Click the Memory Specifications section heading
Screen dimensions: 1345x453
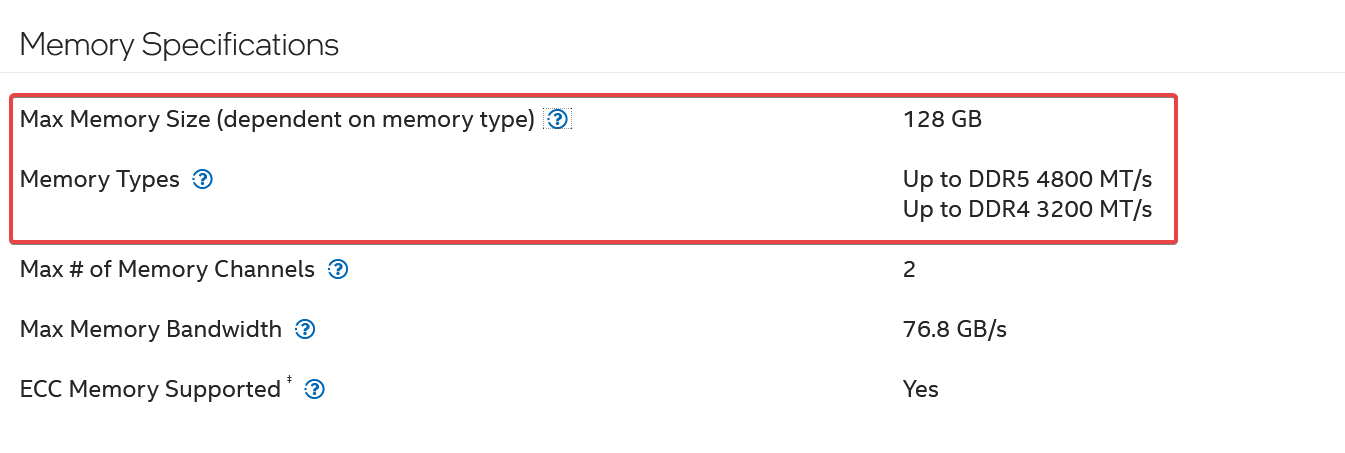tap(179, 45)
